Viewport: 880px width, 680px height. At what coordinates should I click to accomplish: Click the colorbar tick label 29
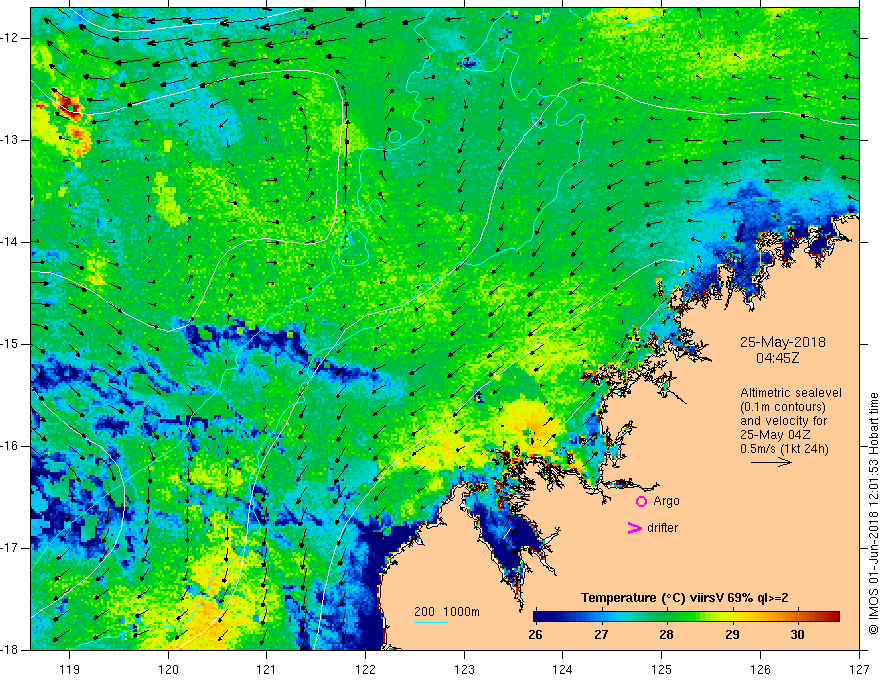(732, 635)
